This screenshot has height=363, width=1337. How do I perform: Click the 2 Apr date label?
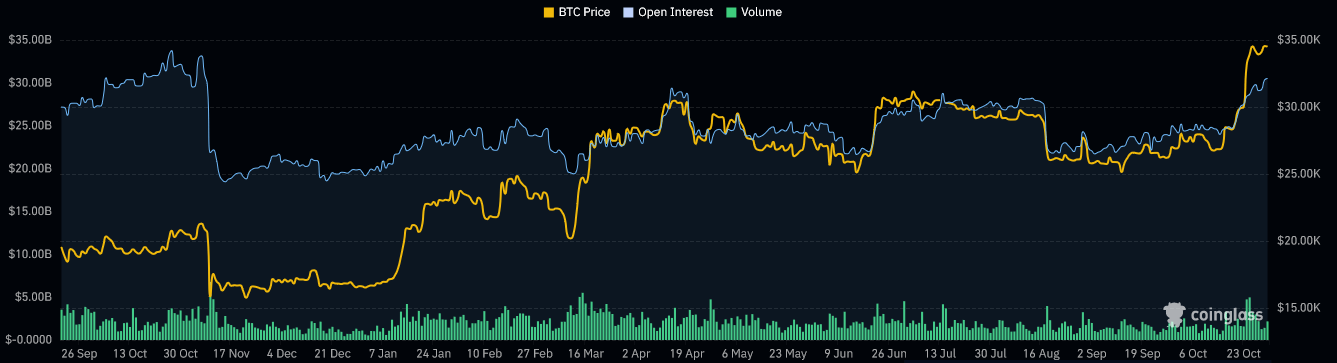pyautogui.click(x=636, y=354)
